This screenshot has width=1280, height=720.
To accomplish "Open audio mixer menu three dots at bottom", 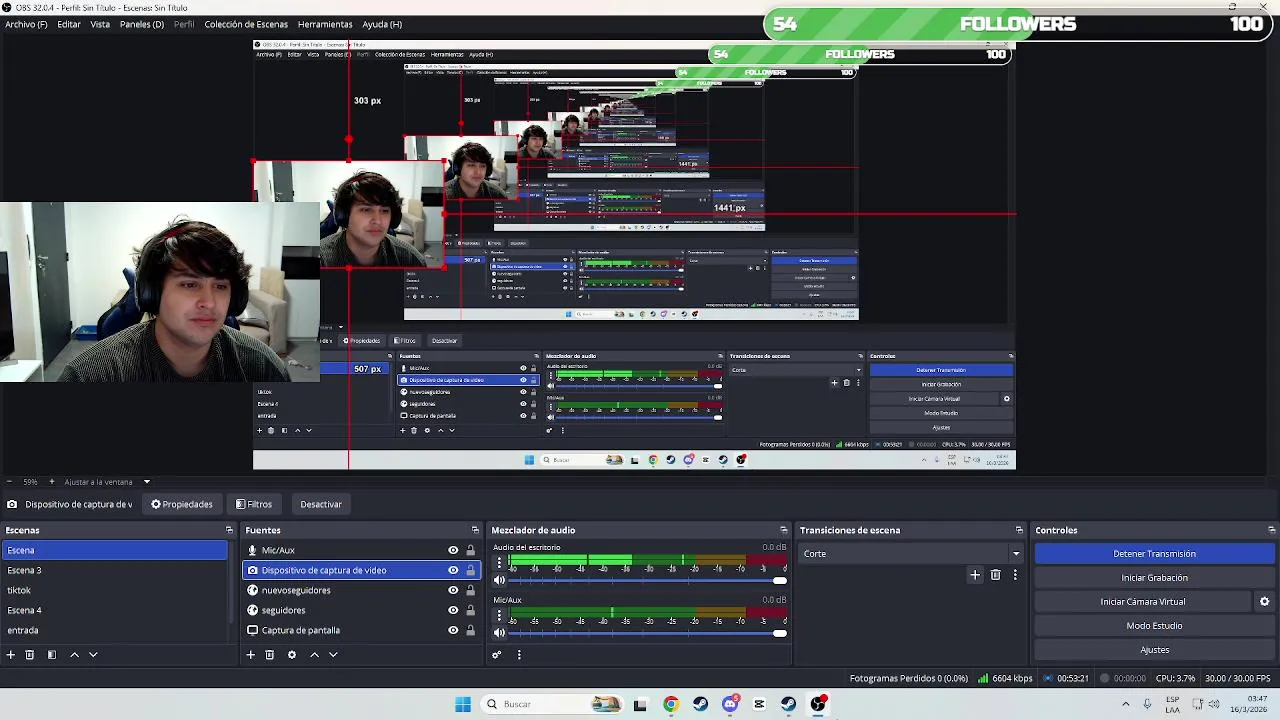I will click(519, 654).
